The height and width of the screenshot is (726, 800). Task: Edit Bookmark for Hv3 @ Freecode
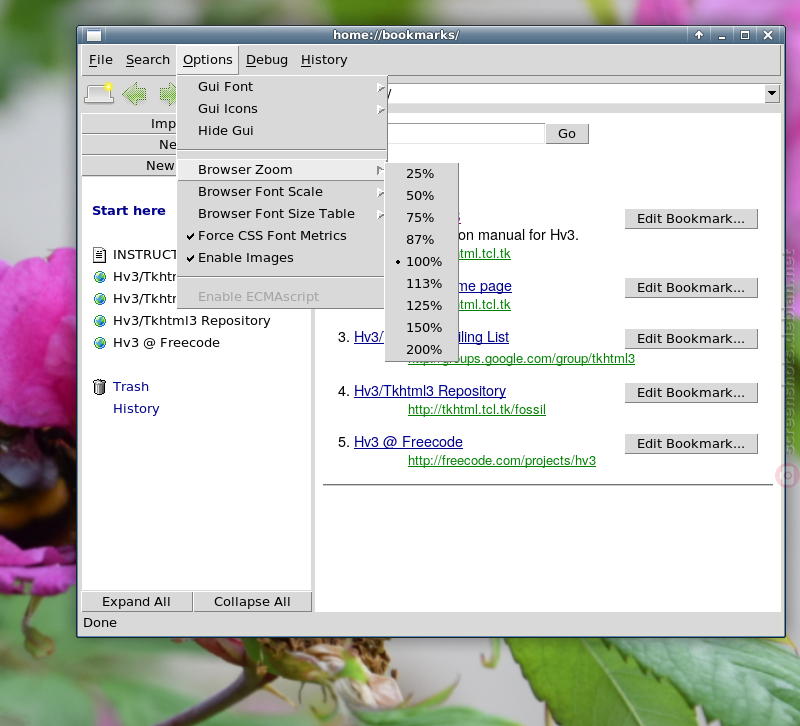[x=691, y=444]
